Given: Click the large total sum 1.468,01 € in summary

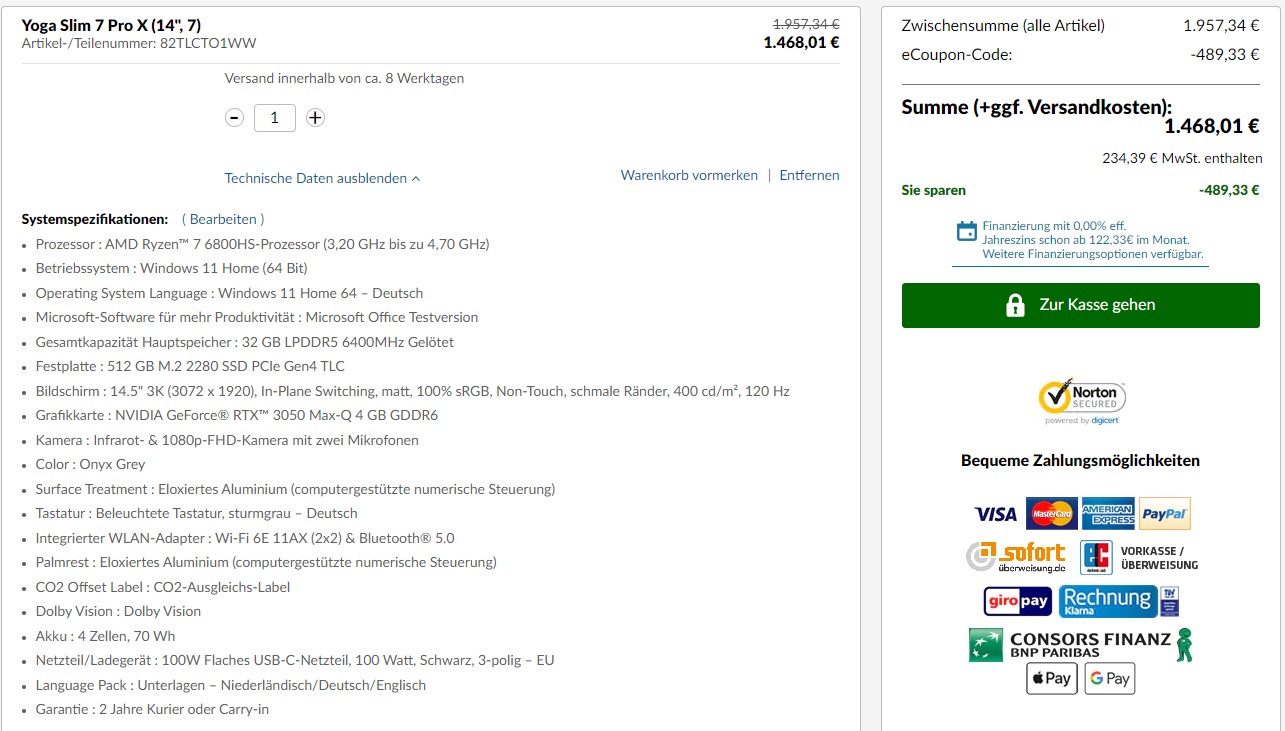Looking at the screenshot, I should tap(1211, 126).
